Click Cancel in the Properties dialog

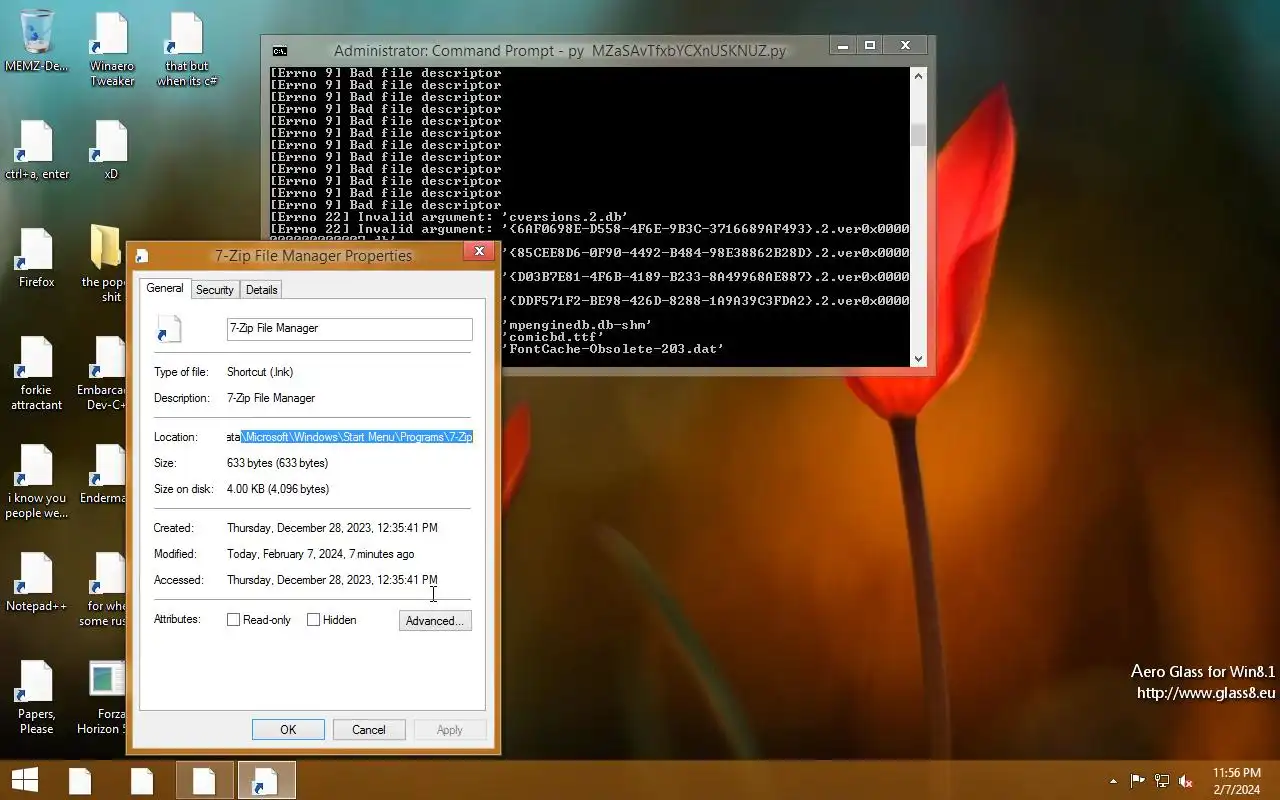368,730
